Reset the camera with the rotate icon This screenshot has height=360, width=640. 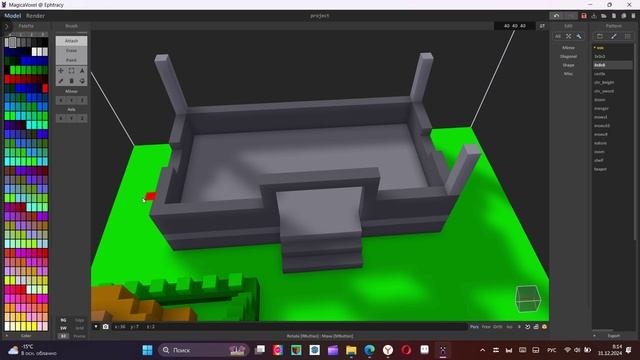(527, 327)
